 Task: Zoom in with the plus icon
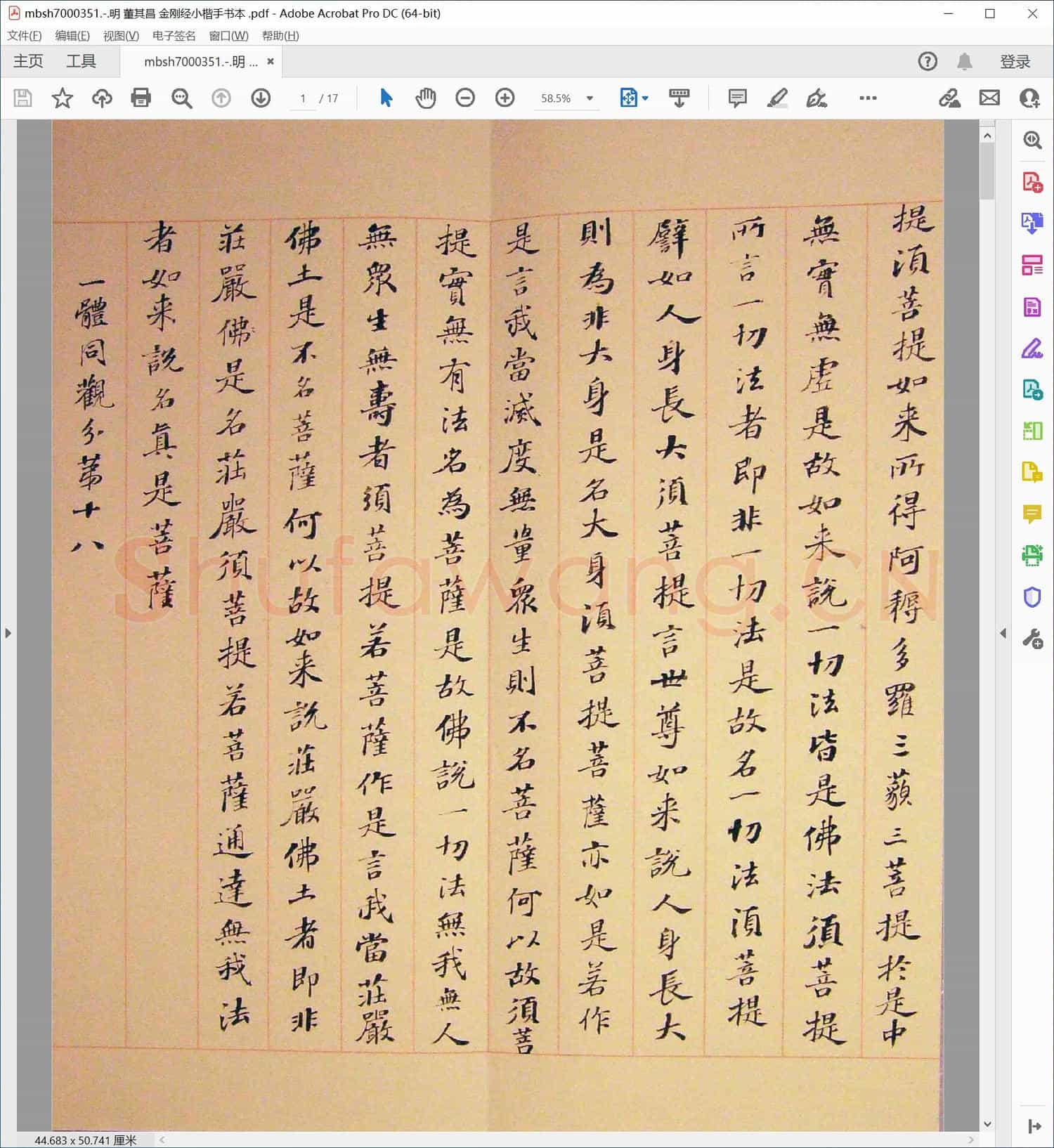pos(505,98)
